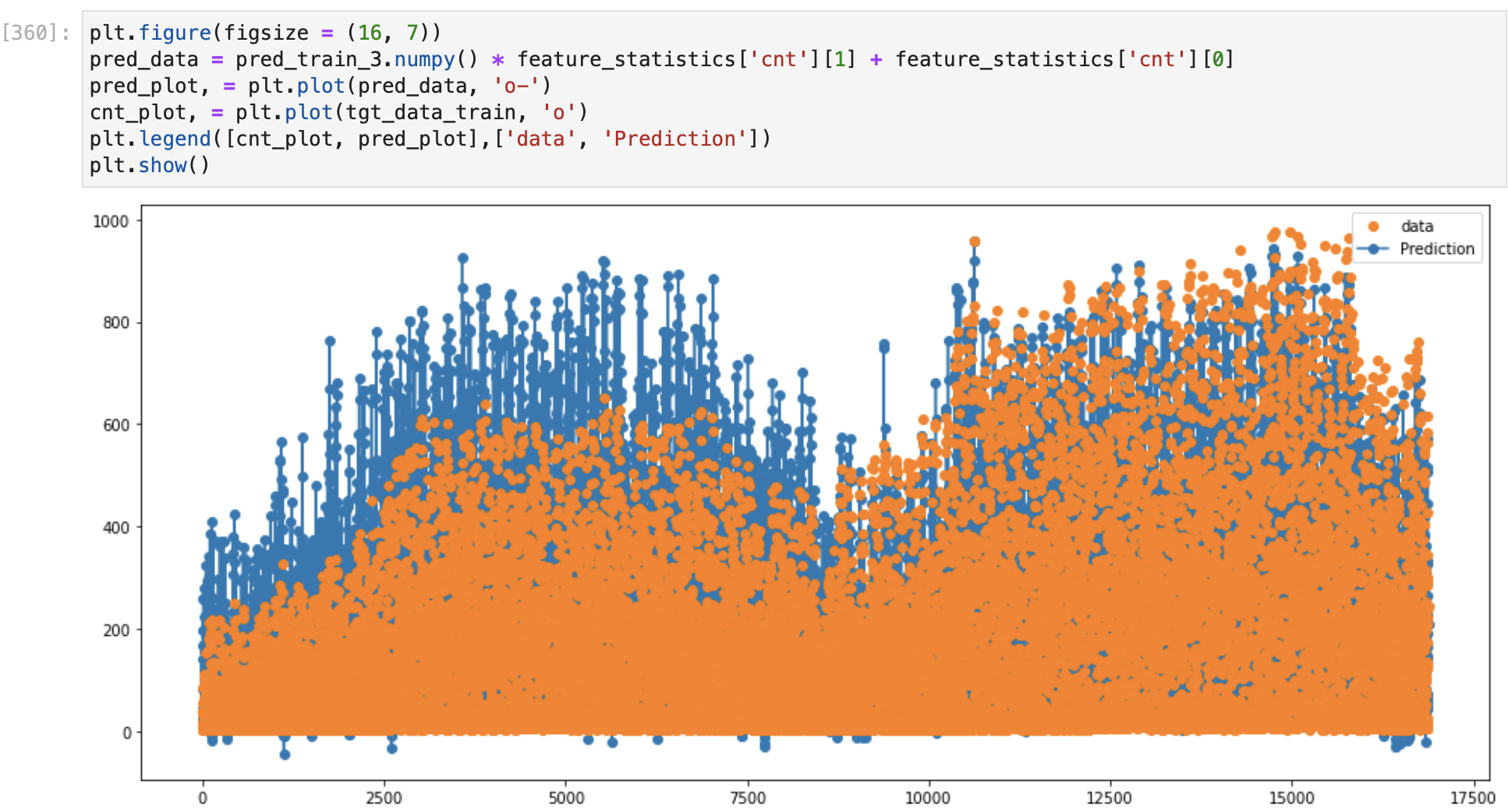Click the plt.legend code line
The height and width of the screenshot is (812, 1508).
(430, 139)
